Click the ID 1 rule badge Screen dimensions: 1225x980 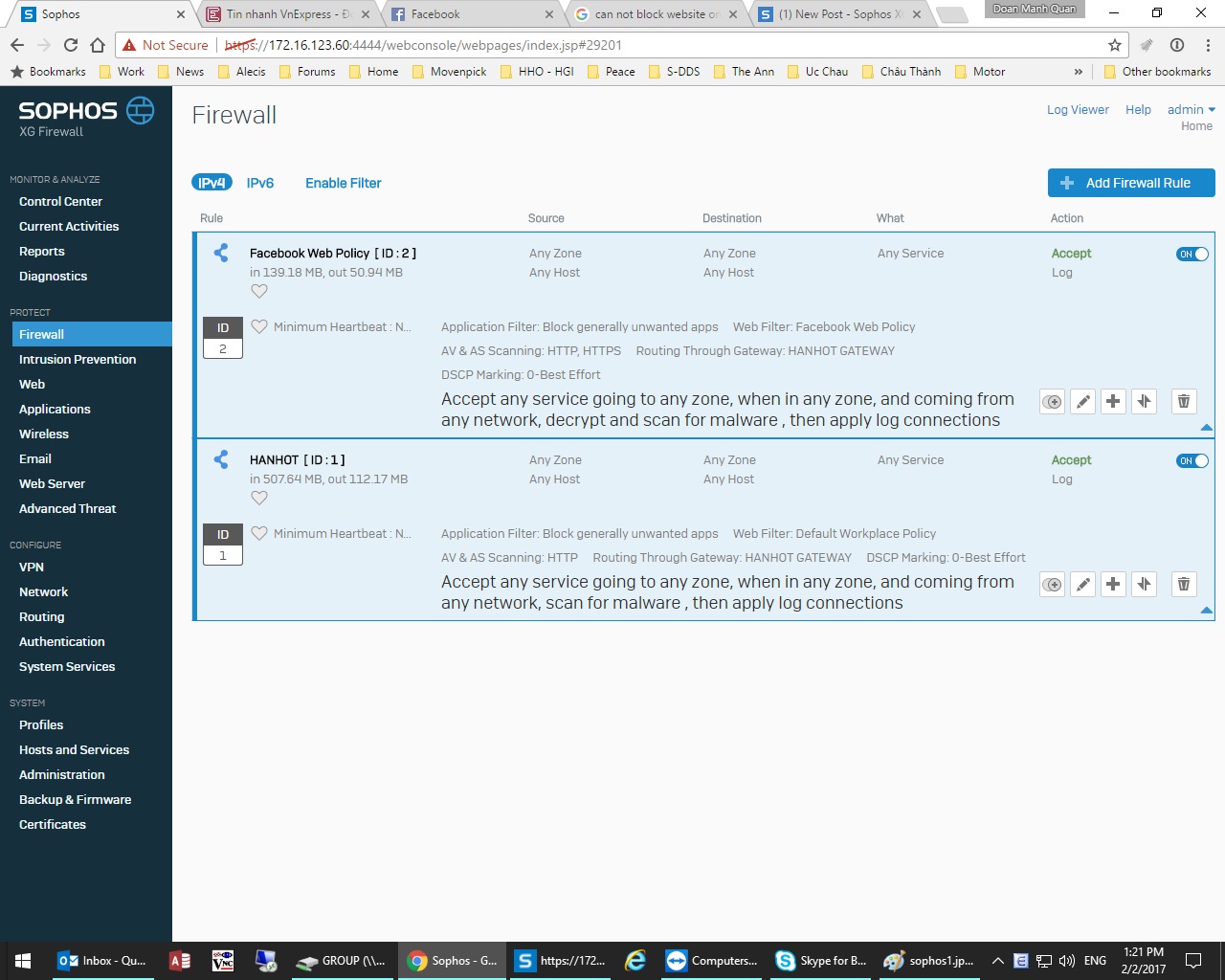point(223,545)
